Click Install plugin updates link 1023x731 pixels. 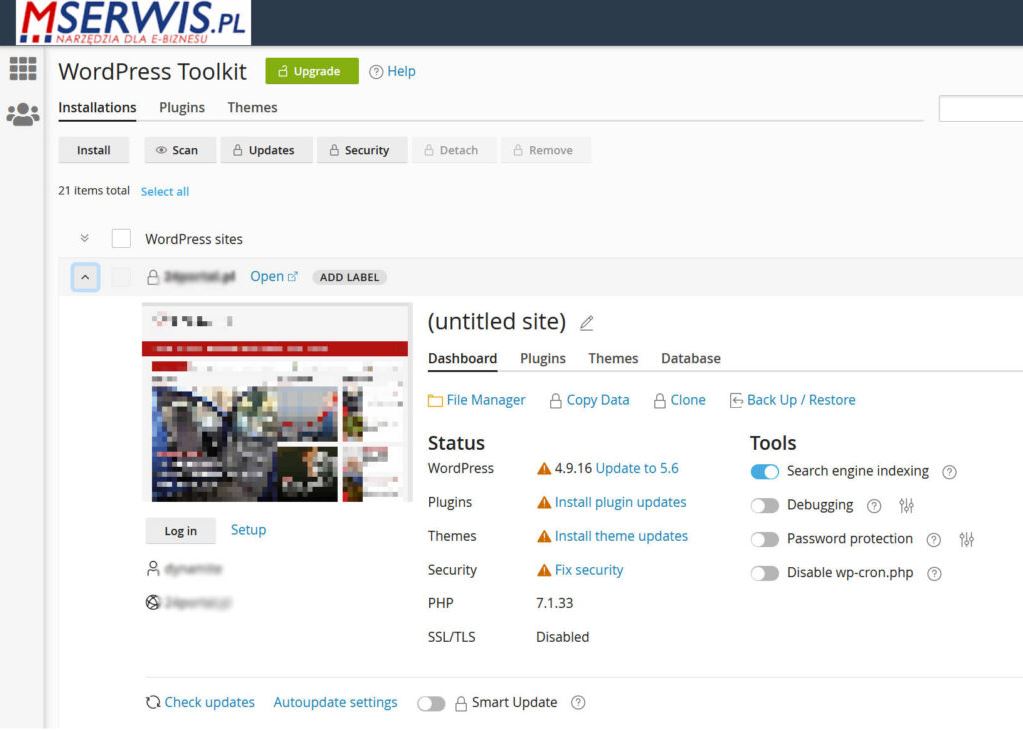click(620, 503)
